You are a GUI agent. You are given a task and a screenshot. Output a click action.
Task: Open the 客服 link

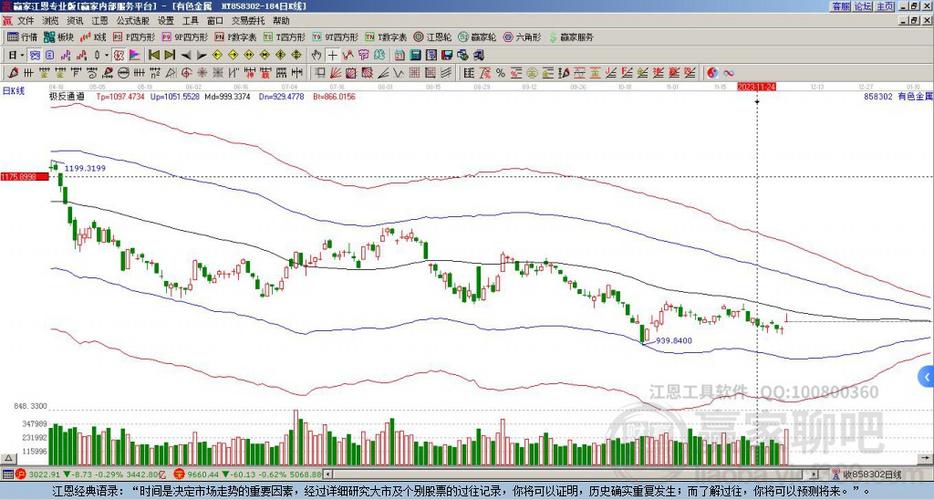click(840, 6)
